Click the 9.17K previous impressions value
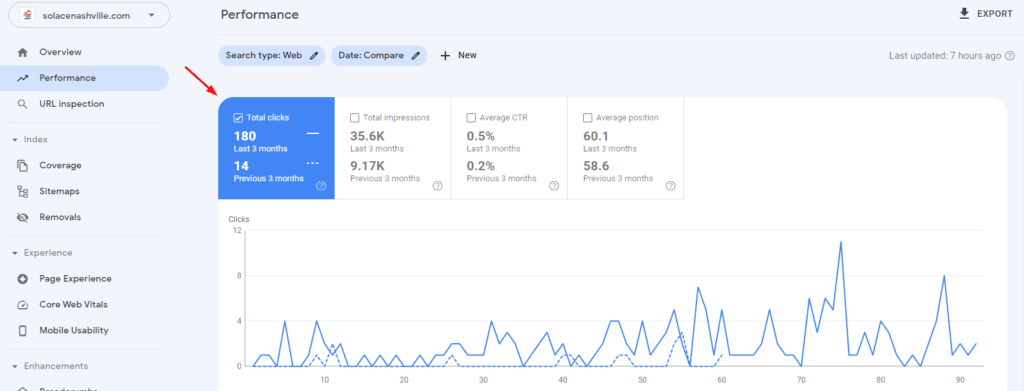The width and height of the screenshot is (1024, 391). point(368,166)
